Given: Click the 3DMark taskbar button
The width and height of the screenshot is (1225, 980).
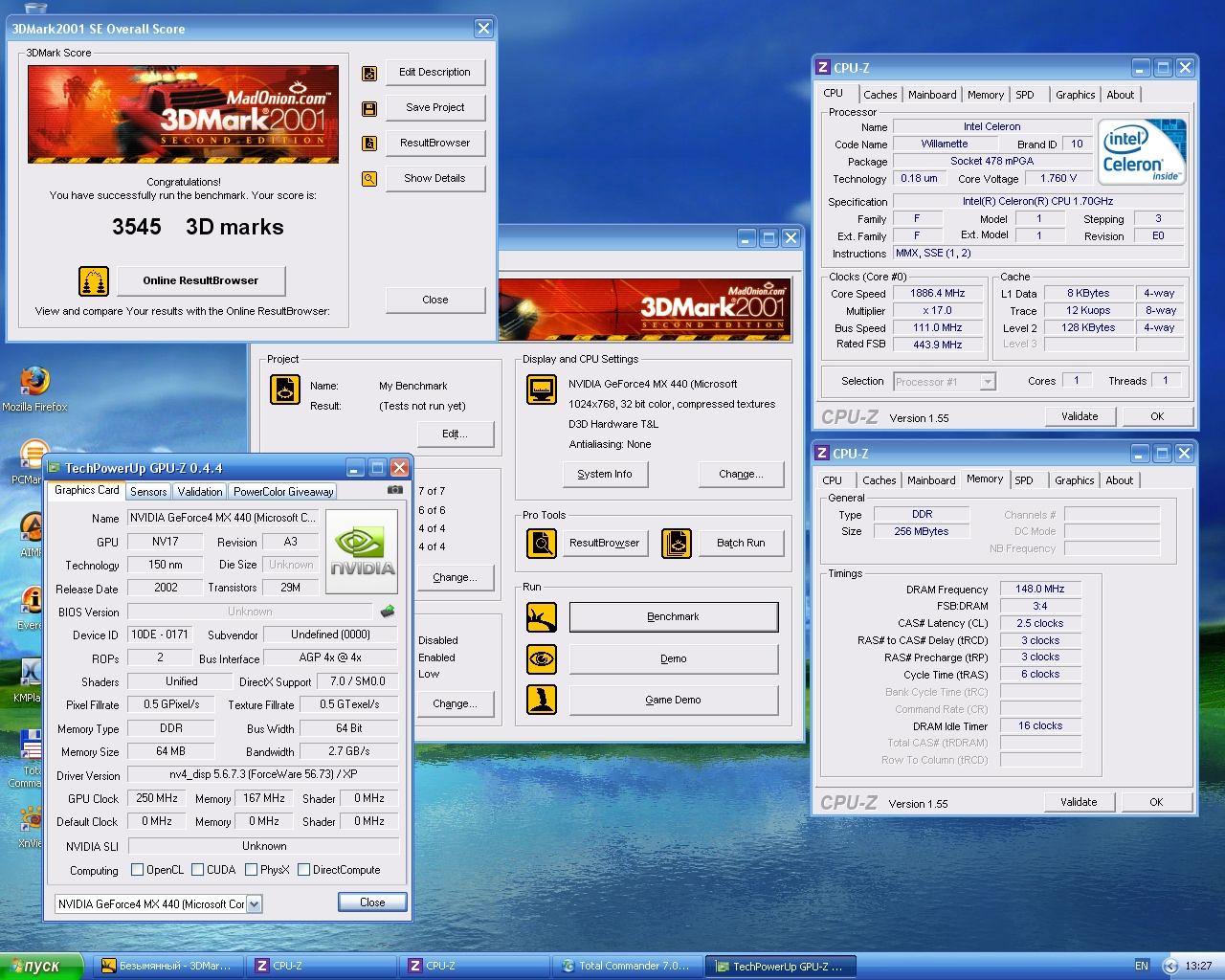Looking at the screenshot, I should (x=167, y=966).
